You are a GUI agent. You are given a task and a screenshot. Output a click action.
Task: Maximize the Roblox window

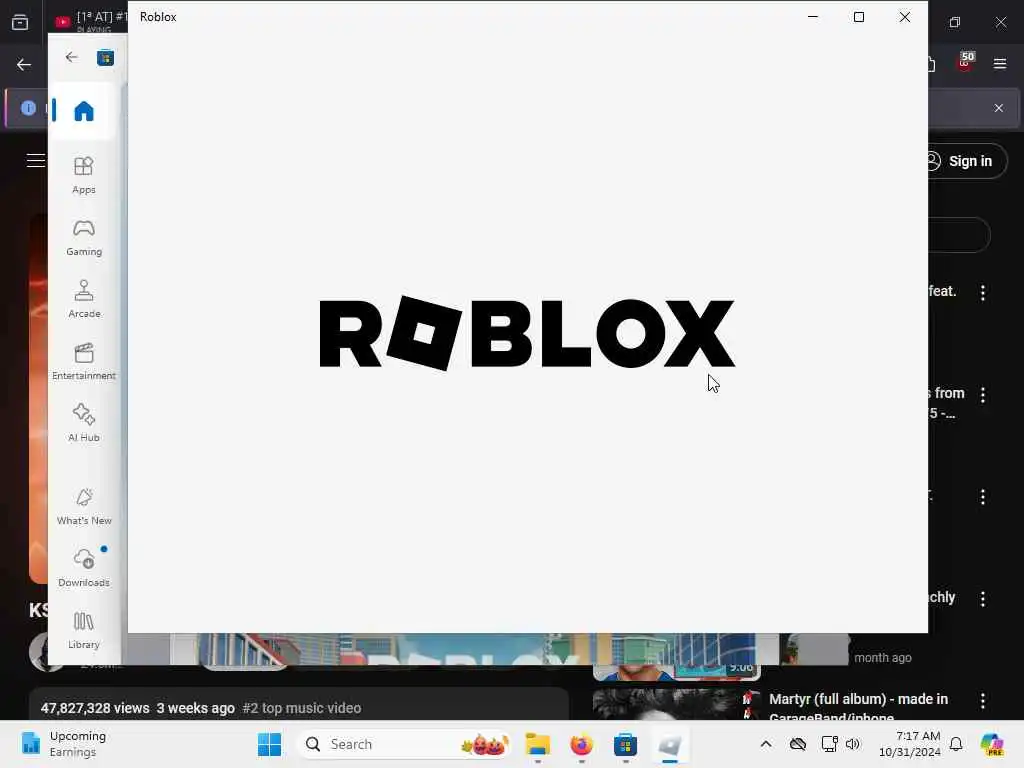pos(859,17)
